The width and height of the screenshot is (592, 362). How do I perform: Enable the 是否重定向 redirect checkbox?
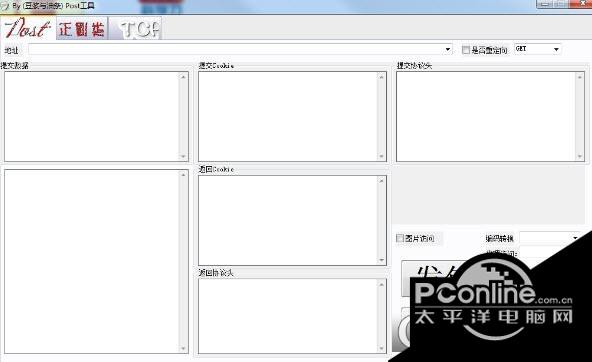pos(466,50)
